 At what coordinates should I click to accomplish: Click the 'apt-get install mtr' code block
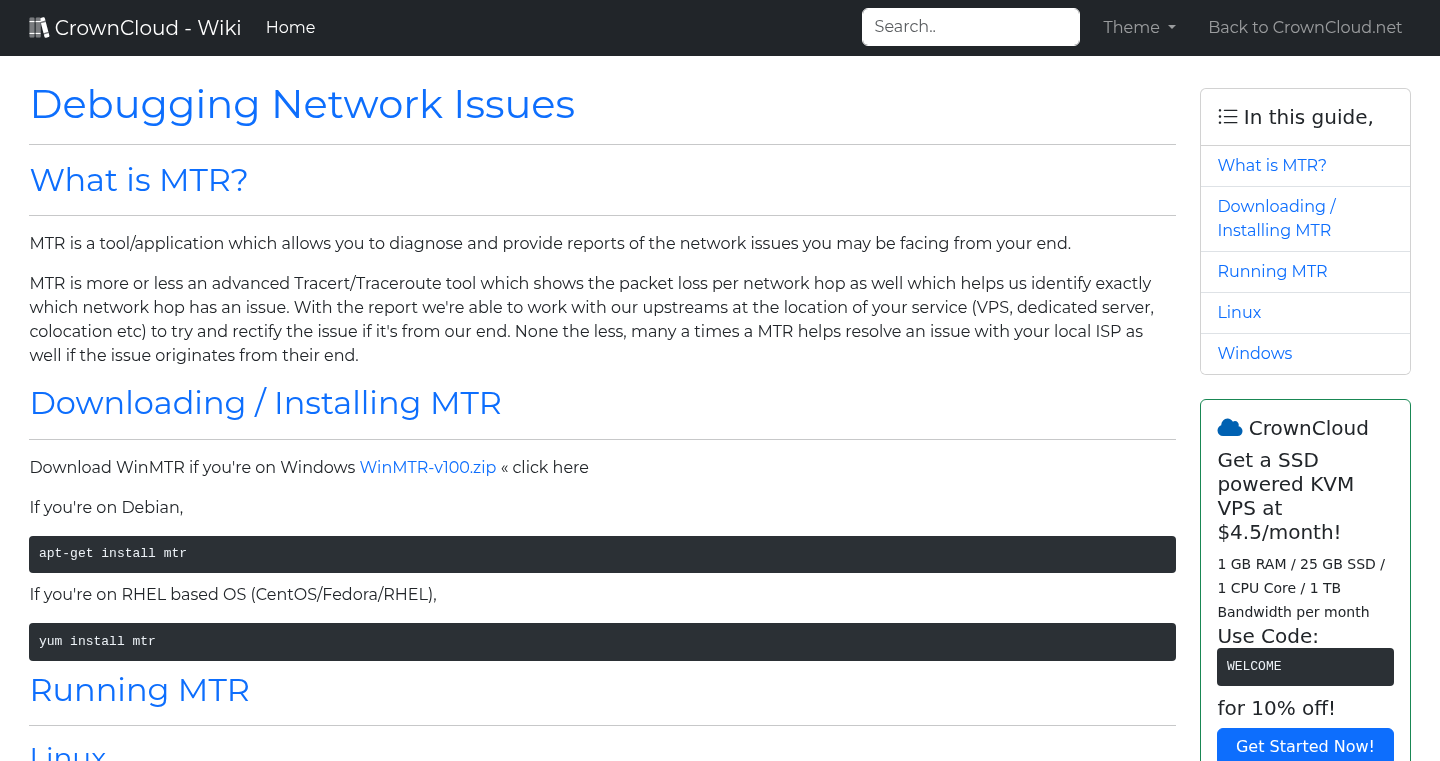point(602,553)
